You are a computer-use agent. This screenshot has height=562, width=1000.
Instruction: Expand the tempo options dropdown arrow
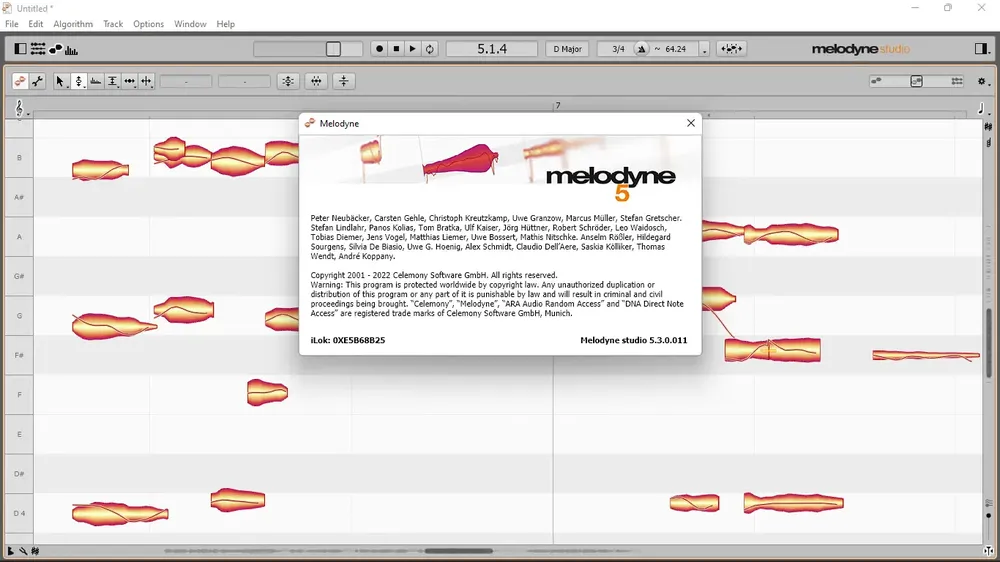tap(704, 49)
